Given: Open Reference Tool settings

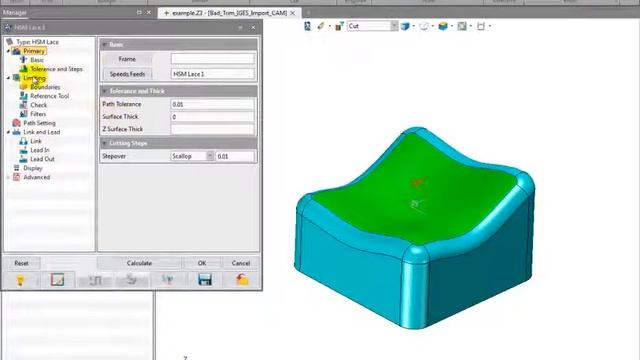Looking at the screenshot, I should tap(49, 96).
